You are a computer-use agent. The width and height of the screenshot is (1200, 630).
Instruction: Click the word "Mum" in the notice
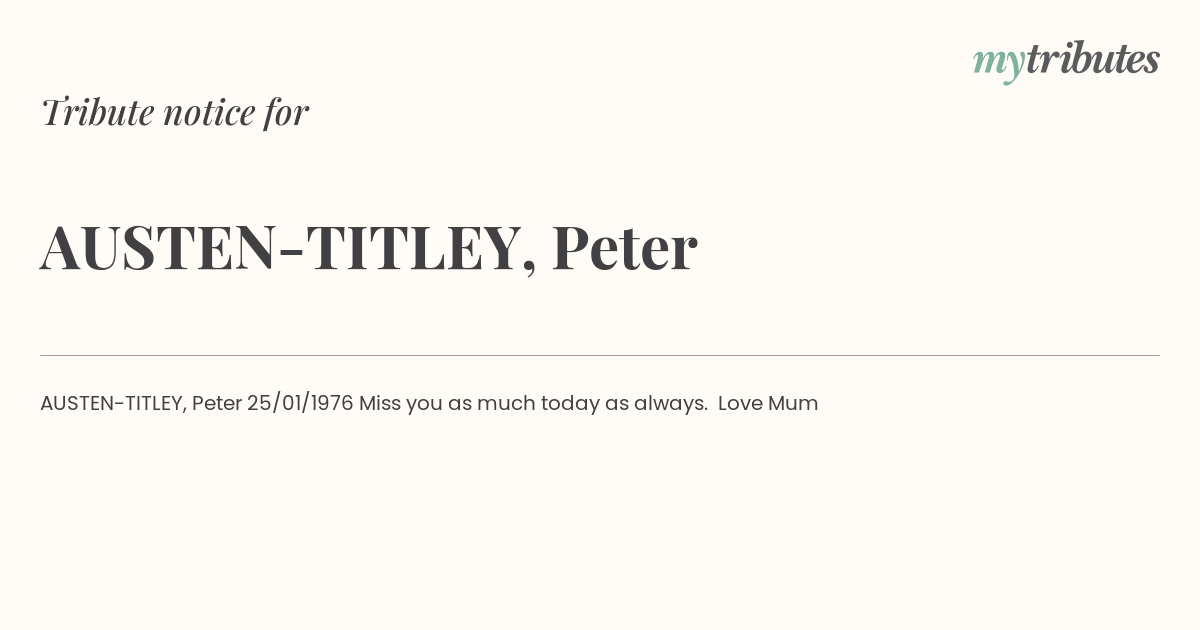793,403
